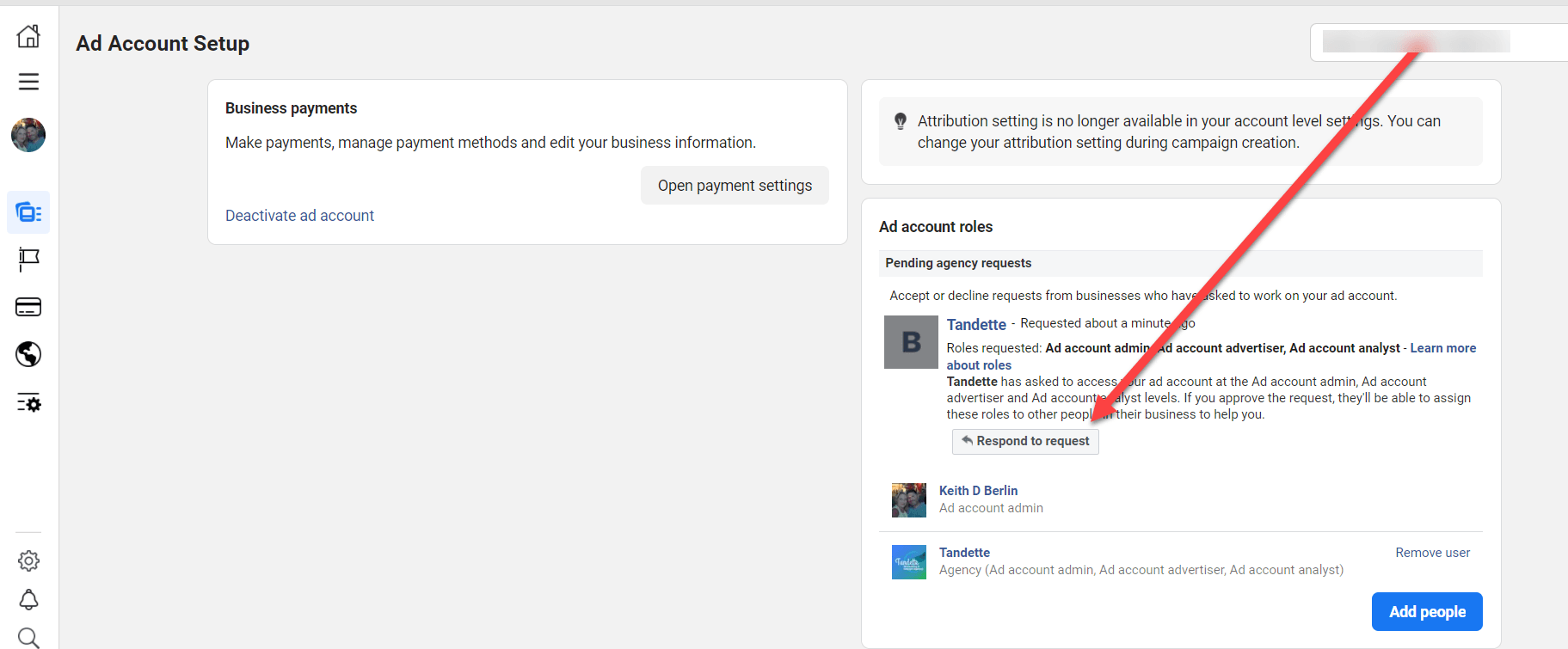Click the search magnifier icon

28,637
